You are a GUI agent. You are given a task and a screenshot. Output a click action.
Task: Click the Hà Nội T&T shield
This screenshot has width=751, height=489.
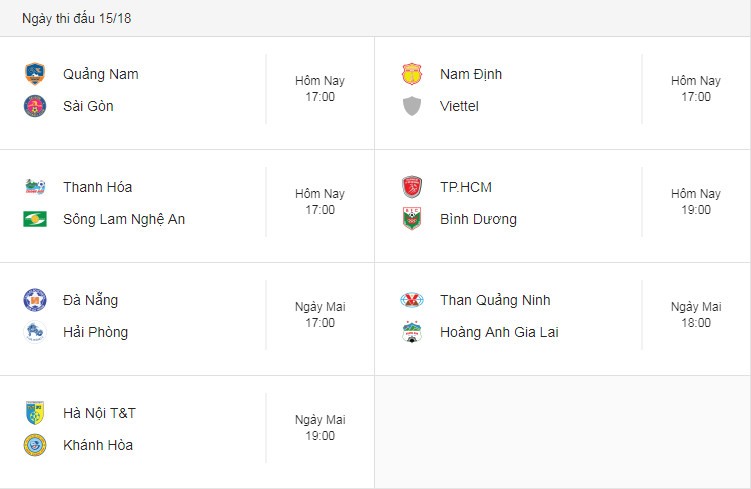pos(35,413)
